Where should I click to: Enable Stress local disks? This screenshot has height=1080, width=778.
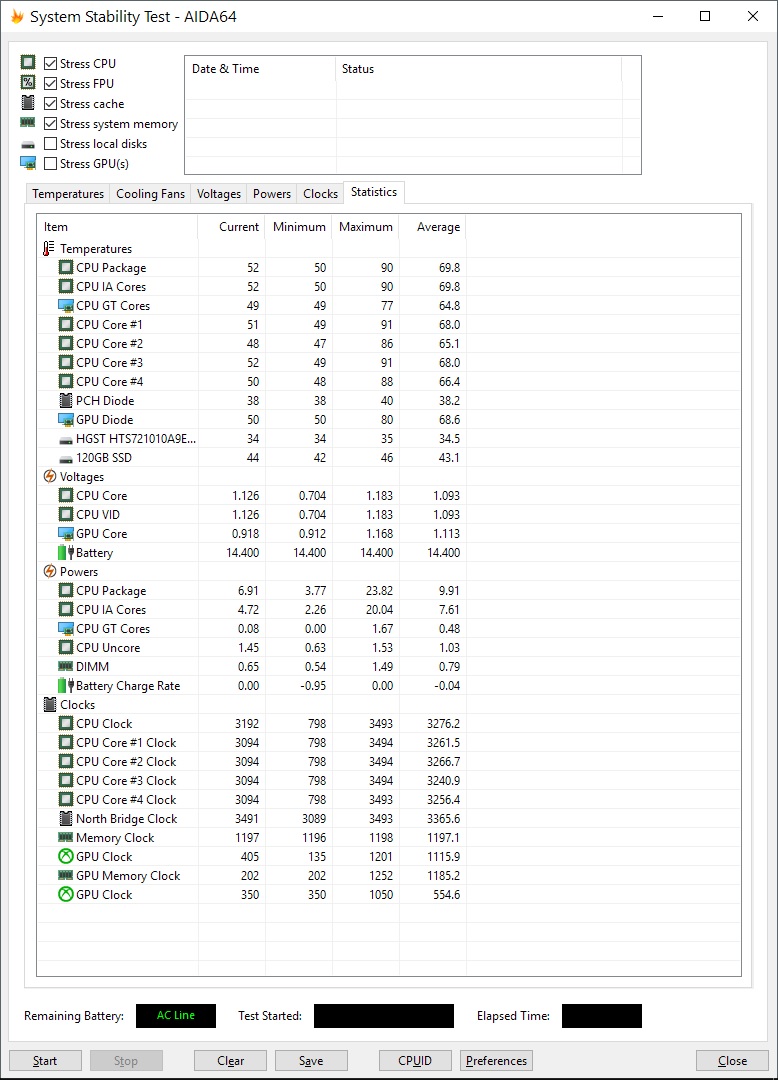(50, 143)
